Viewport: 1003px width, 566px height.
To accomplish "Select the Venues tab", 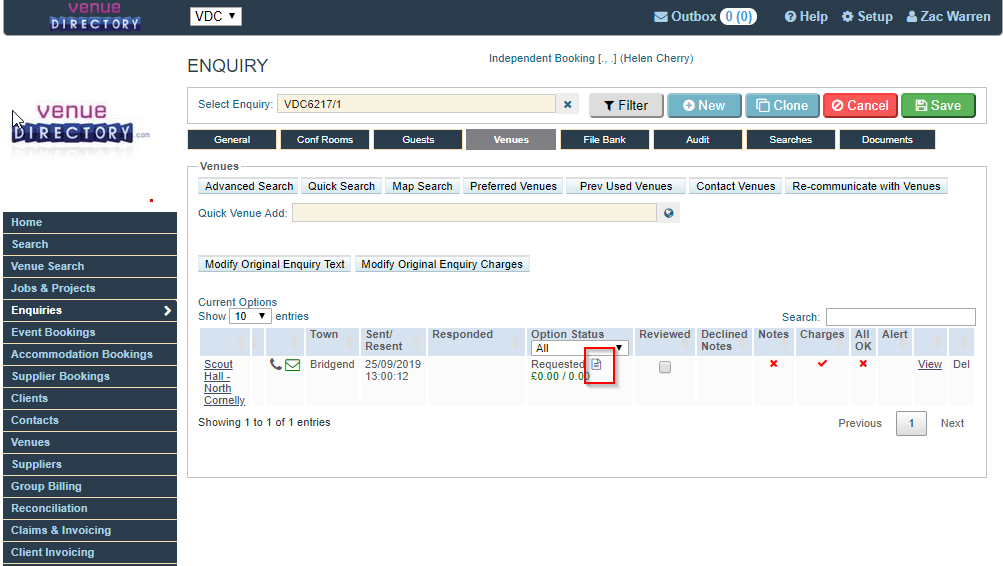I will 511,139.
